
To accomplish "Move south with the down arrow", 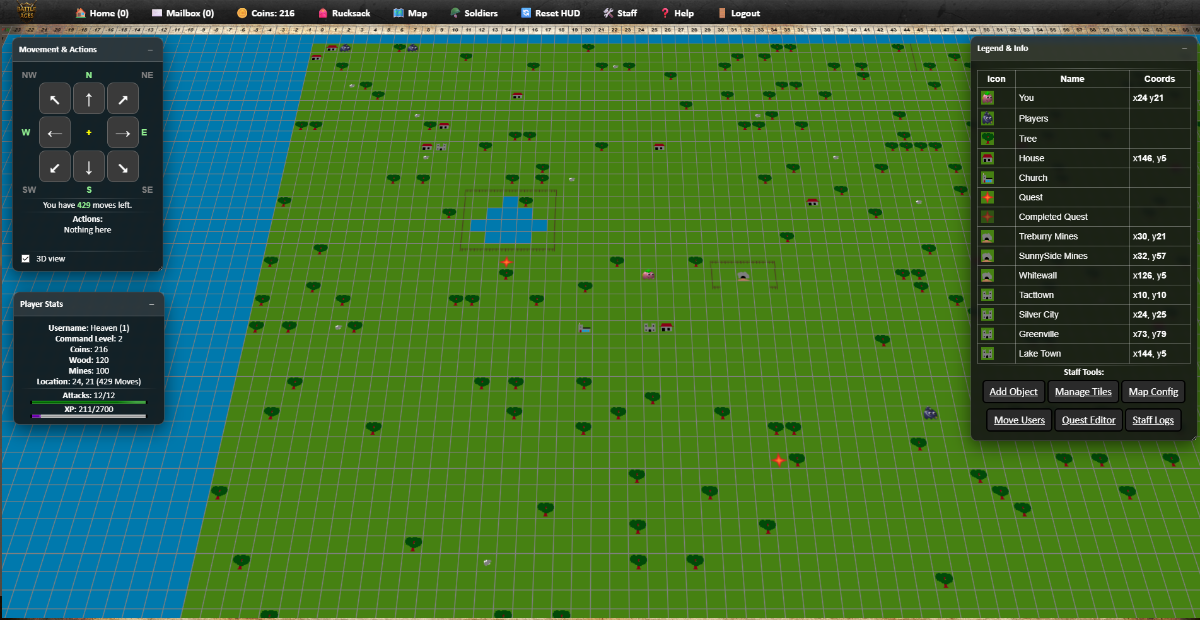I will point(89,166).
